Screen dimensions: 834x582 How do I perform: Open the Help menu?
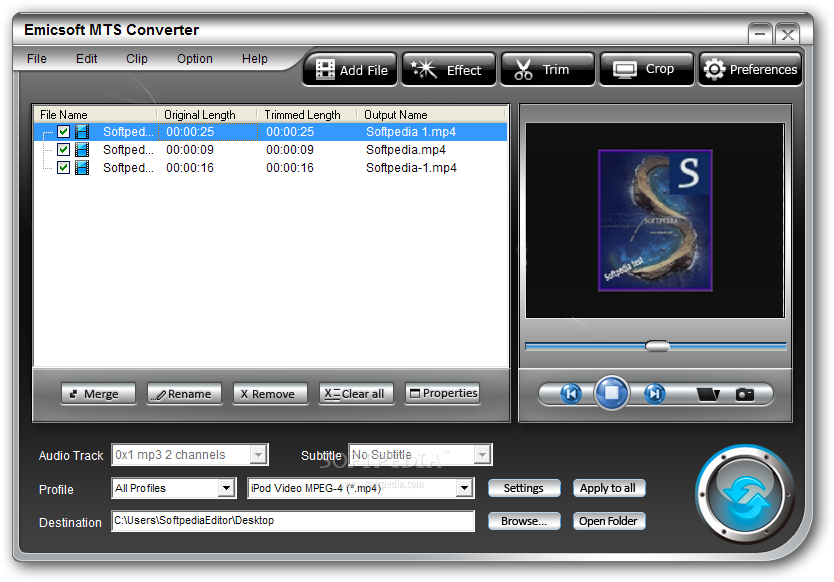(254, 59)
